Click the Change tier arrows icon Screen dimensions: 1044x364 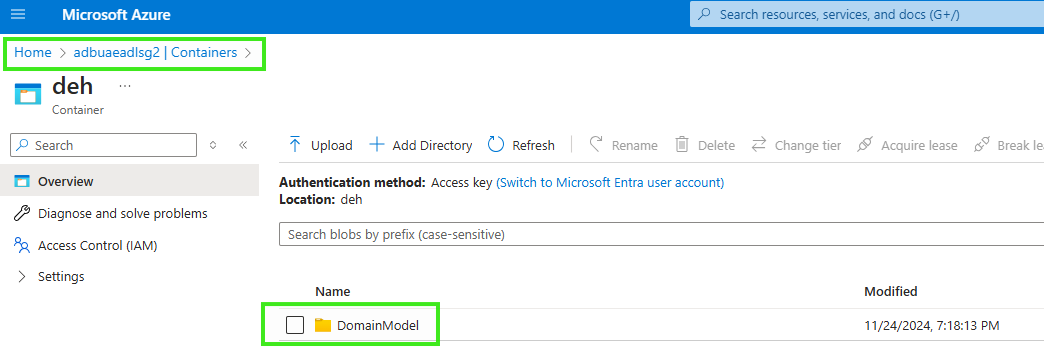tap(759, 144)
